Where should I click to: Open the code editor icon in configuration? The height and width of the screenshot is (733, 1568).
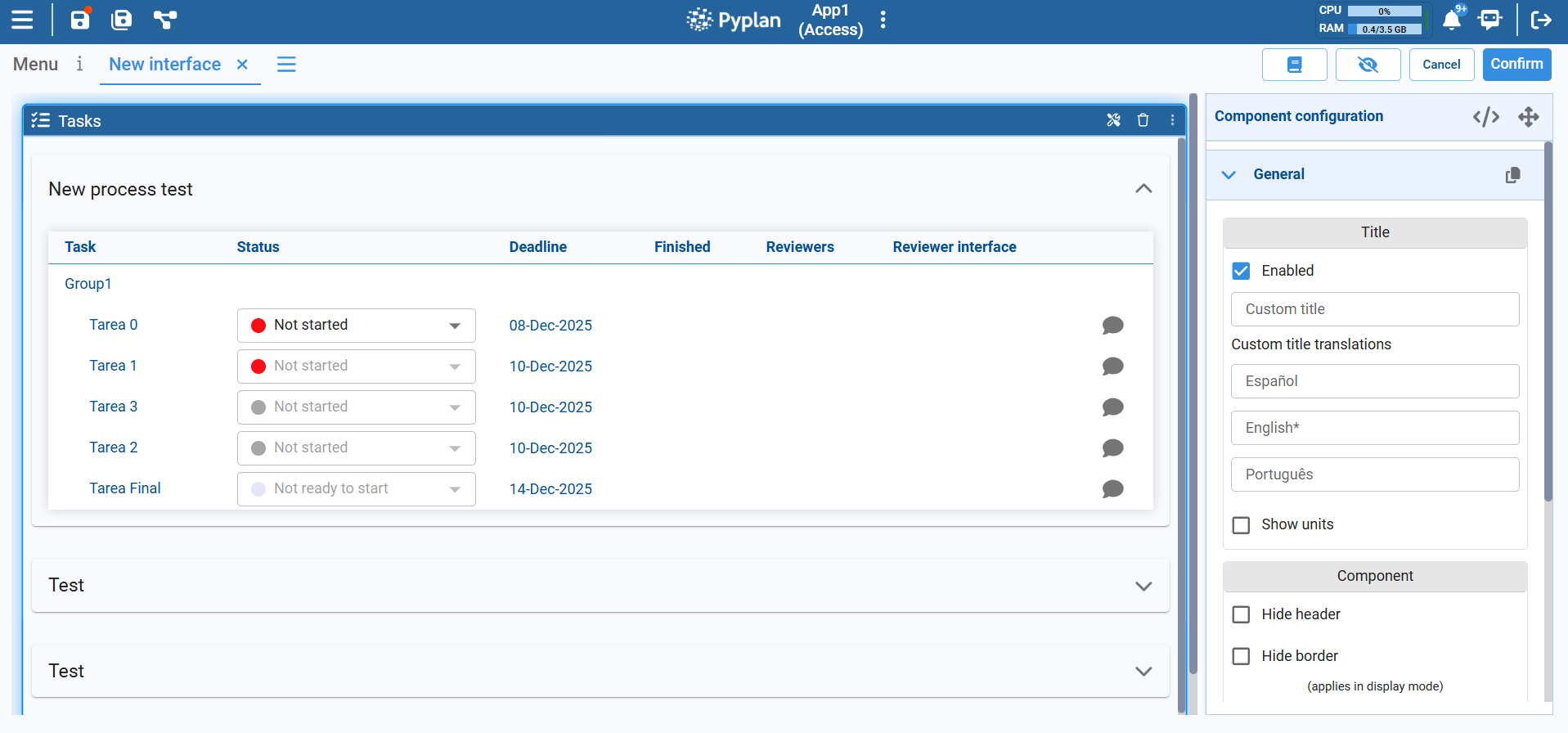(1485, 117)
